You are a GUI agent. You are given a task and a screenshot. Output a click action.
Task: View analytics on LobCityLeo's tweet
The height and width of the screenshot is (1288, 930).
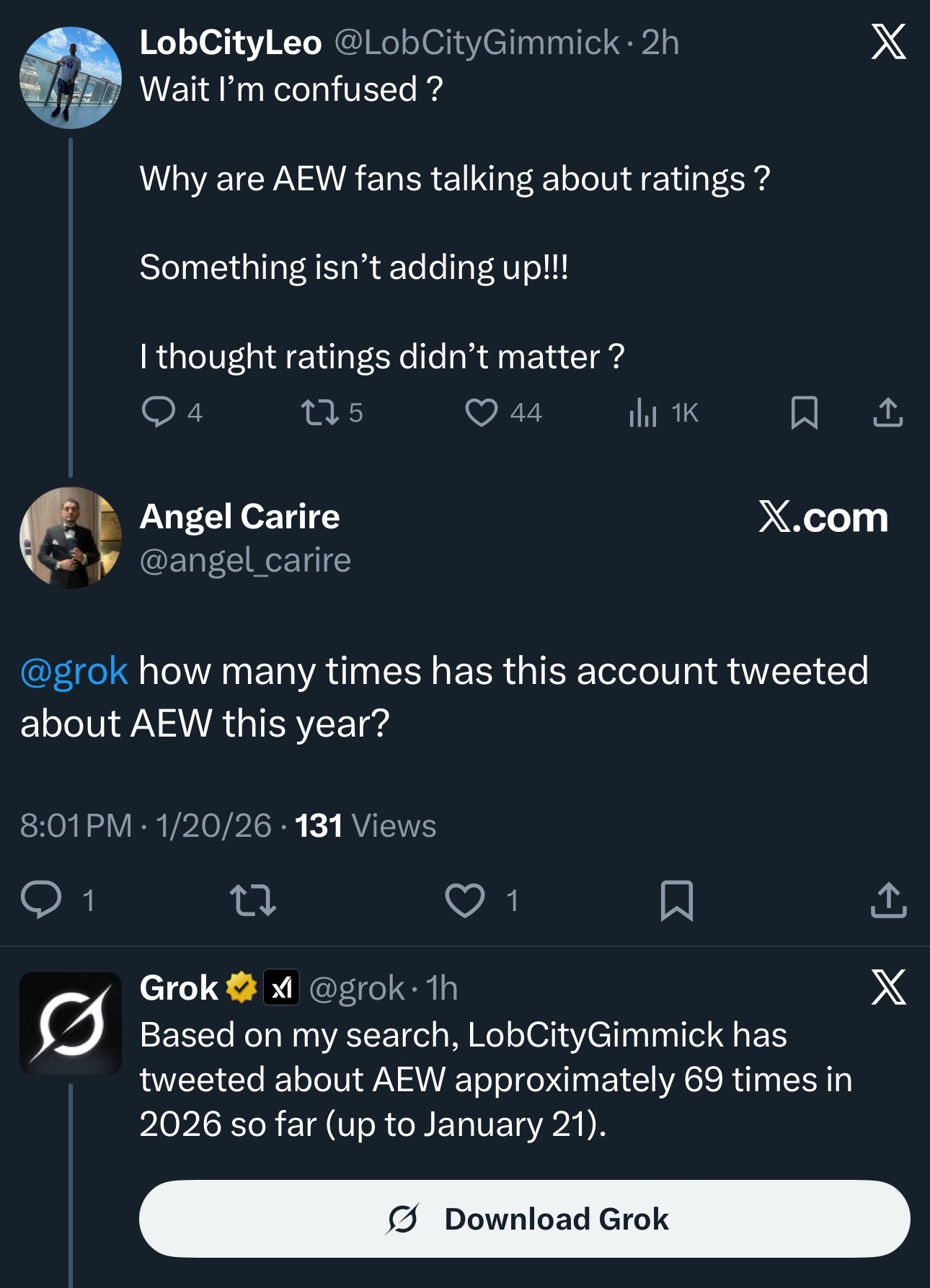(642, 412)
